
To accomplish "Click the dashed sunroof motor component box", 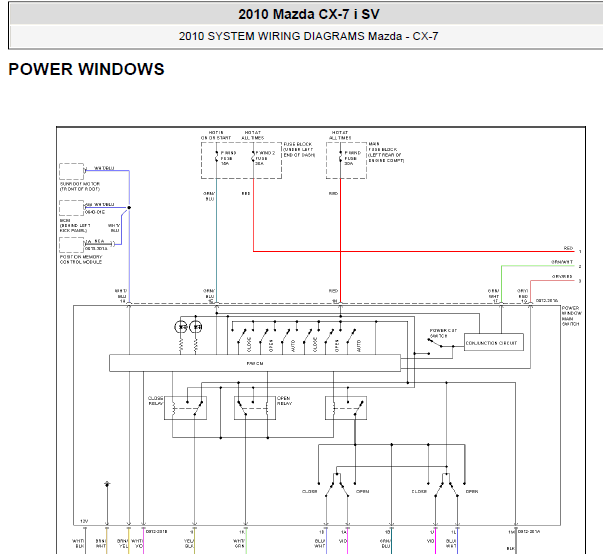I will 72,171.
